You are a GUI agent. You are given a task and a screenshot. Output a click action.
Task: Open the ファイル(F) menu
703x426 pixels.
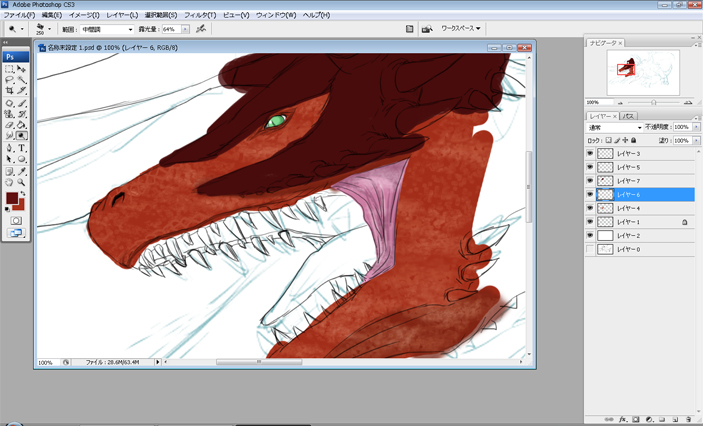(19, 15)
